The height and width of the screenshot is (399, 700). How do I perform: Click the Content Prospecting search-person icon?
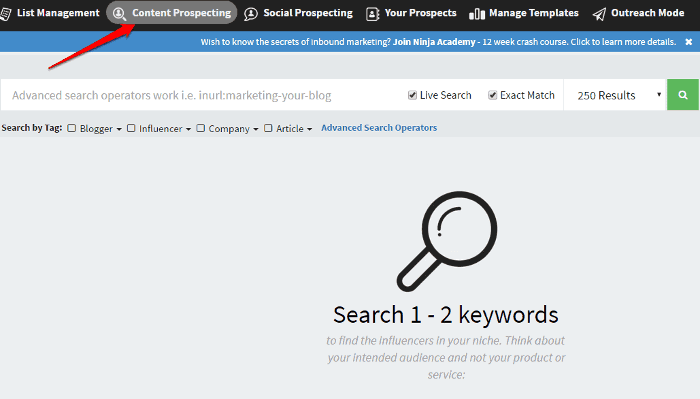tap(119, 14)
